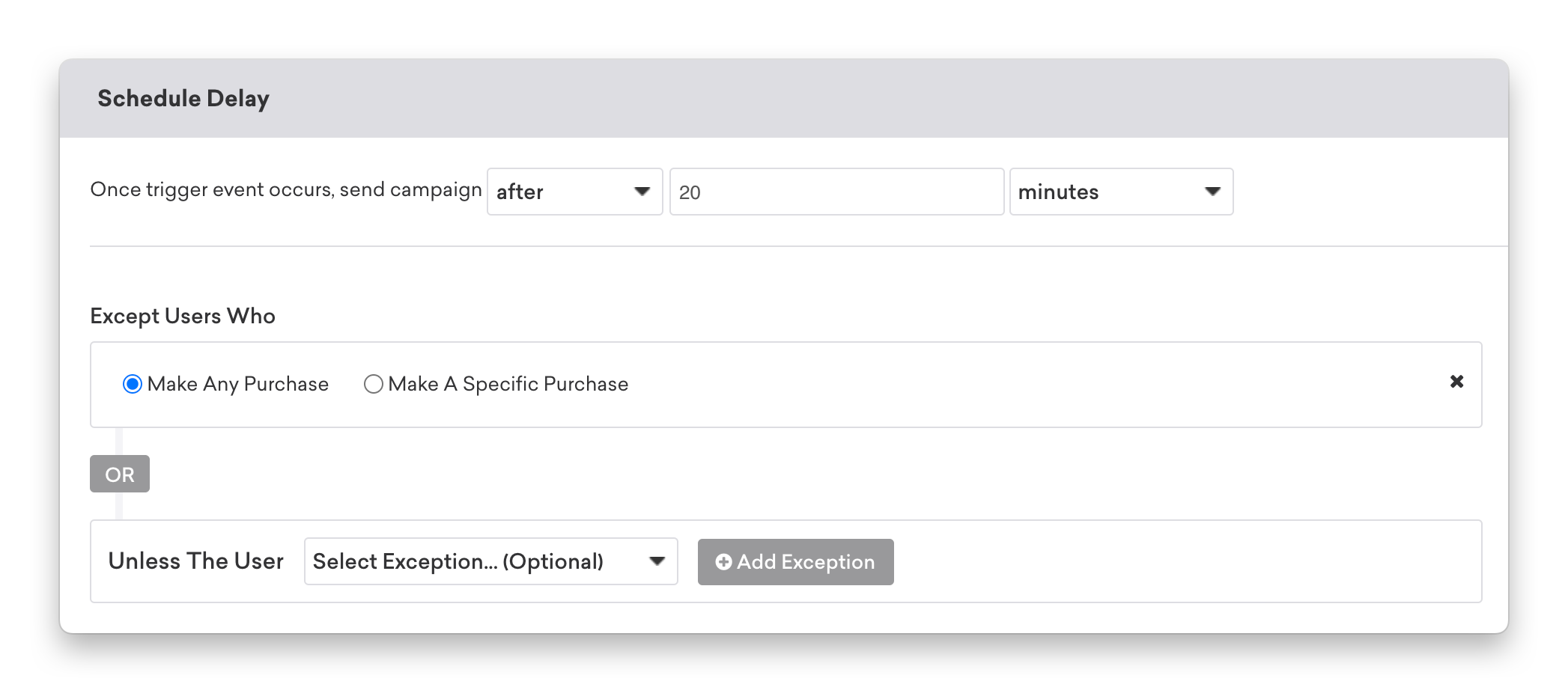Open the 'after' timing dropdown
The image size is (1568, 693).
tap(574, 192)
